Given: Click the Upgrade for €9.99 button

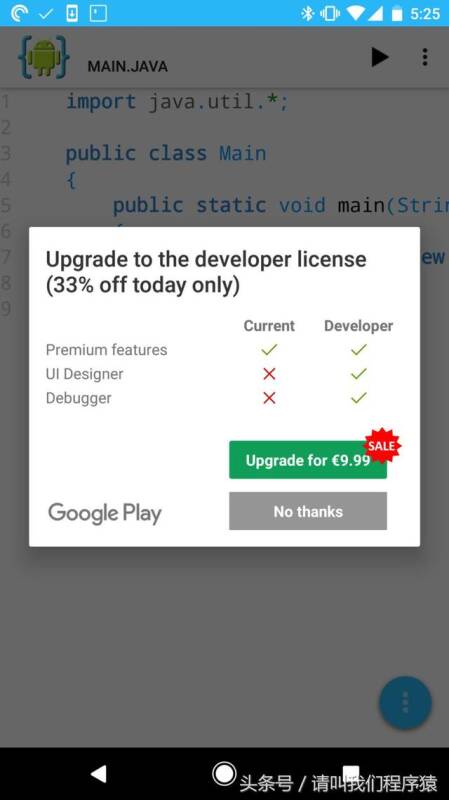Looking at the screenshot, I should (308, 460).
